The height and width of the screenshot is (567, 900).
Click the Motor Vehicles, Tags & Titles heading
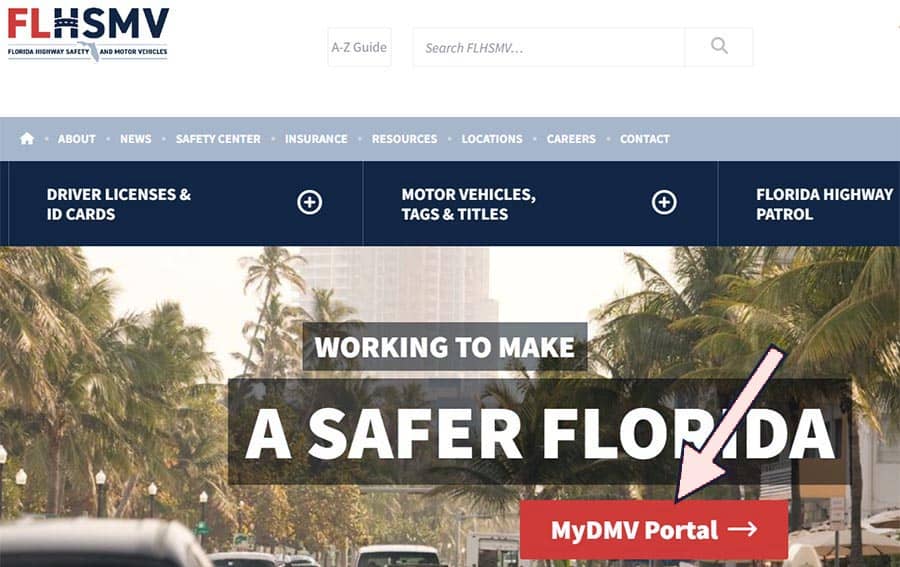[x=468, y=204]
